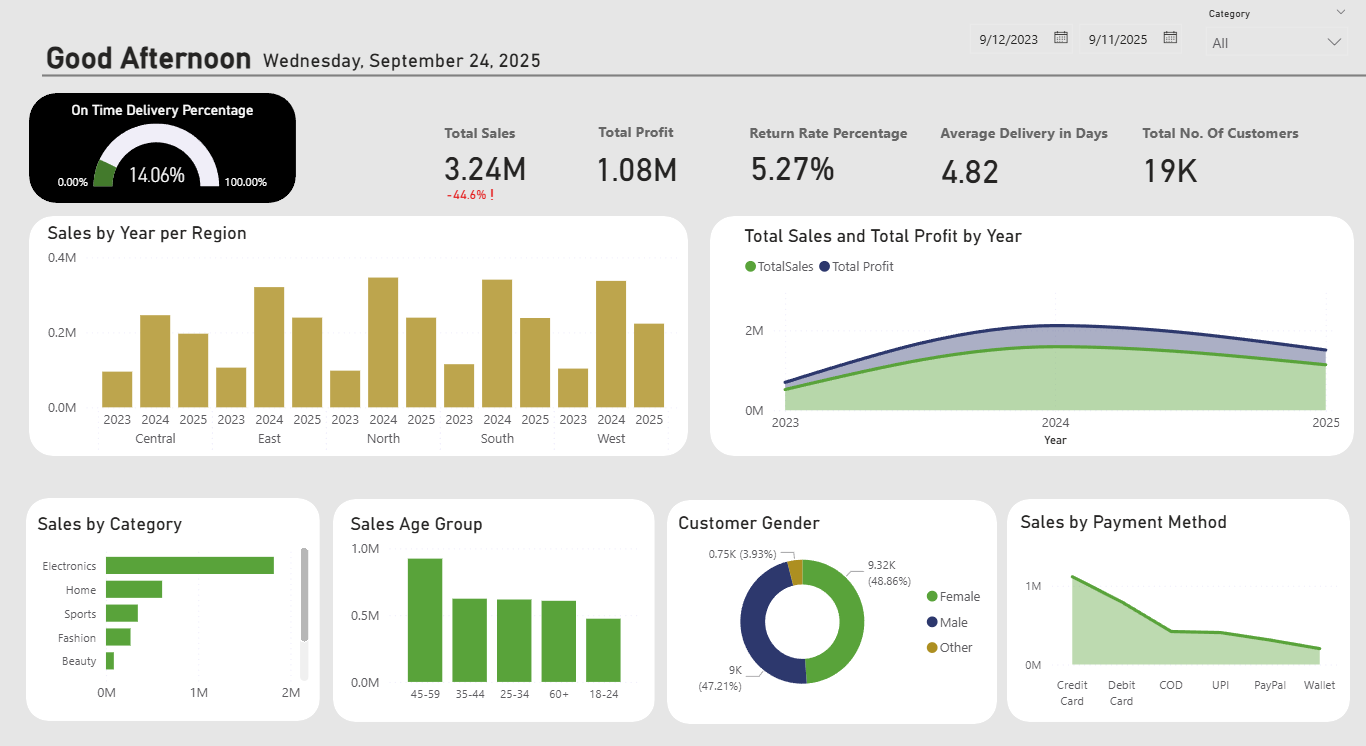Open the start date calendar picker icon
The width and height of the screenshot is (1366, 746).
point(1061,38)
